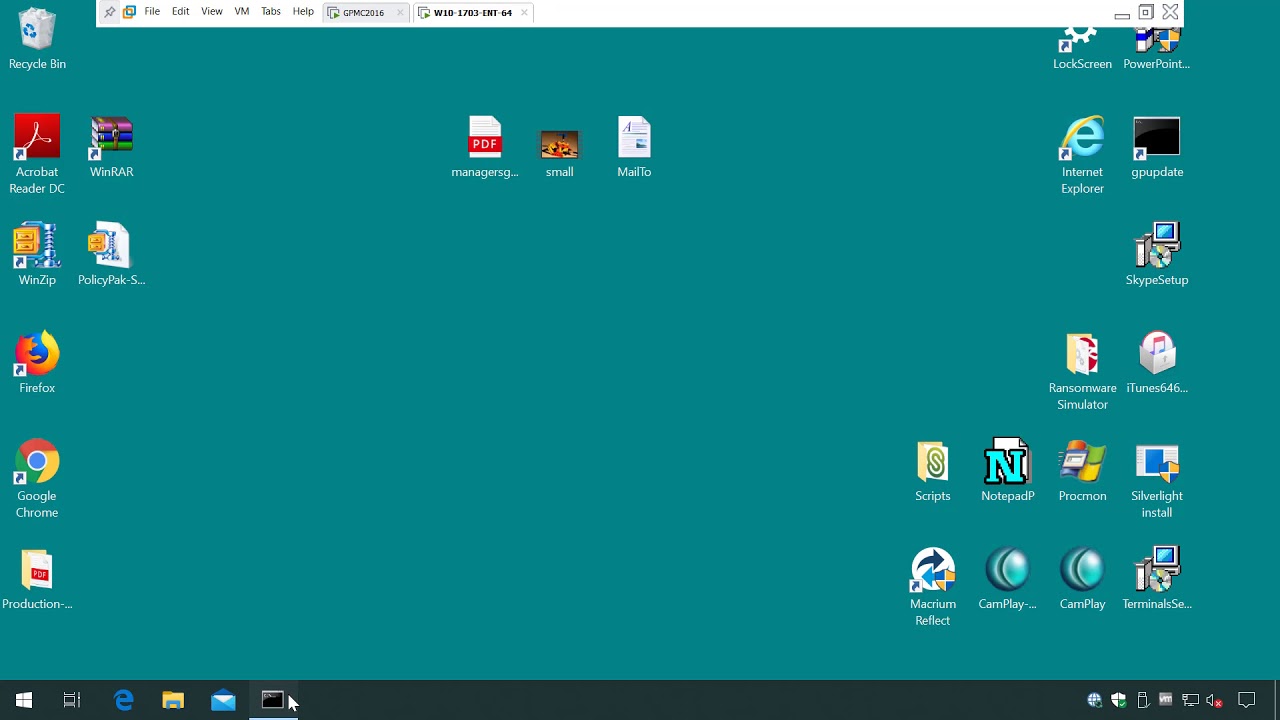Switch to the W10-1703-ENT-64 tab

(x=473, y=13)
